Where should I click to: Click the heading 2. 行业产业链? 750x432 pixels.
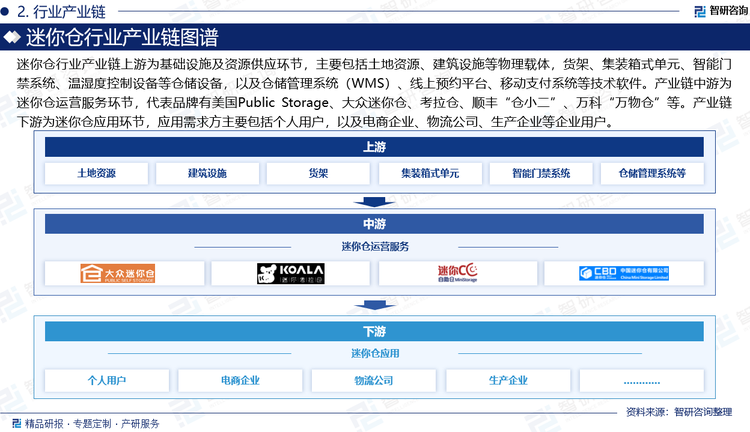61,11
